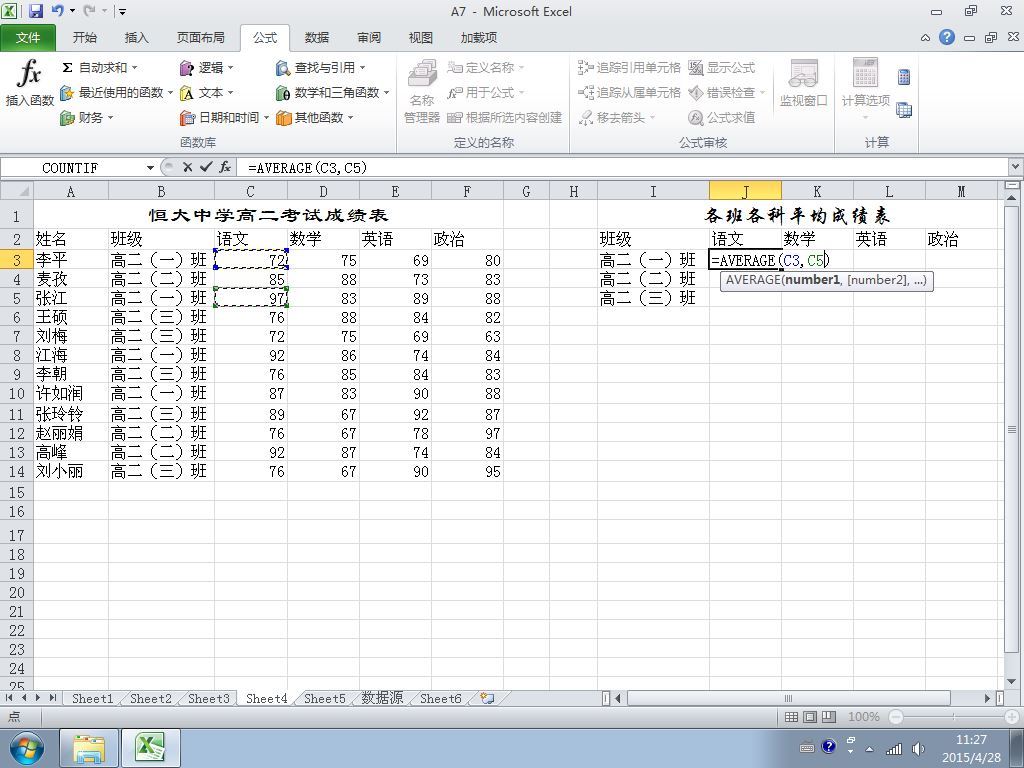This screenshot has height=768, width=1024.
Task: Switch to the Page Layout (页面布局) tab
Action: pos(200,38)
